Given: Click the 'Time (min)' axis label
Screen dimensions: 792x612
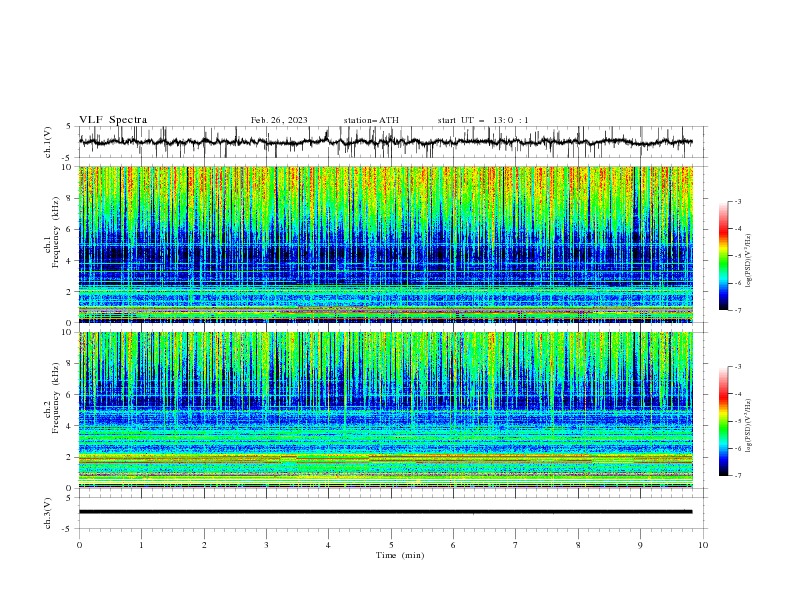Looking at the screenshot, I should pyautogui.click(x=400, y=555).
